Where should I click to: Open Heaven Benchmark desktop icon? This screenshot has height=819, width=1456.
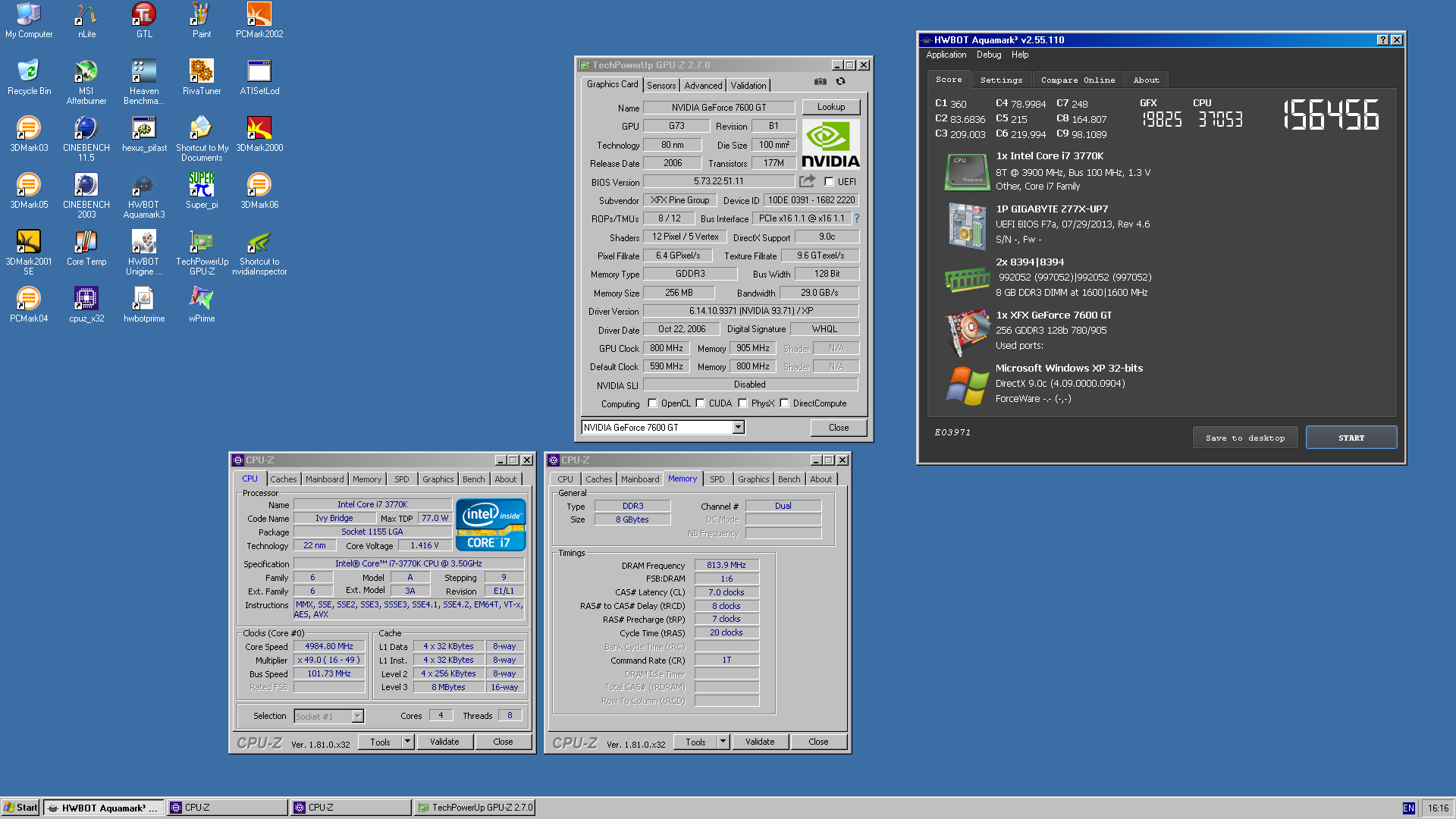pyautogui.click(x=144, y=82)
